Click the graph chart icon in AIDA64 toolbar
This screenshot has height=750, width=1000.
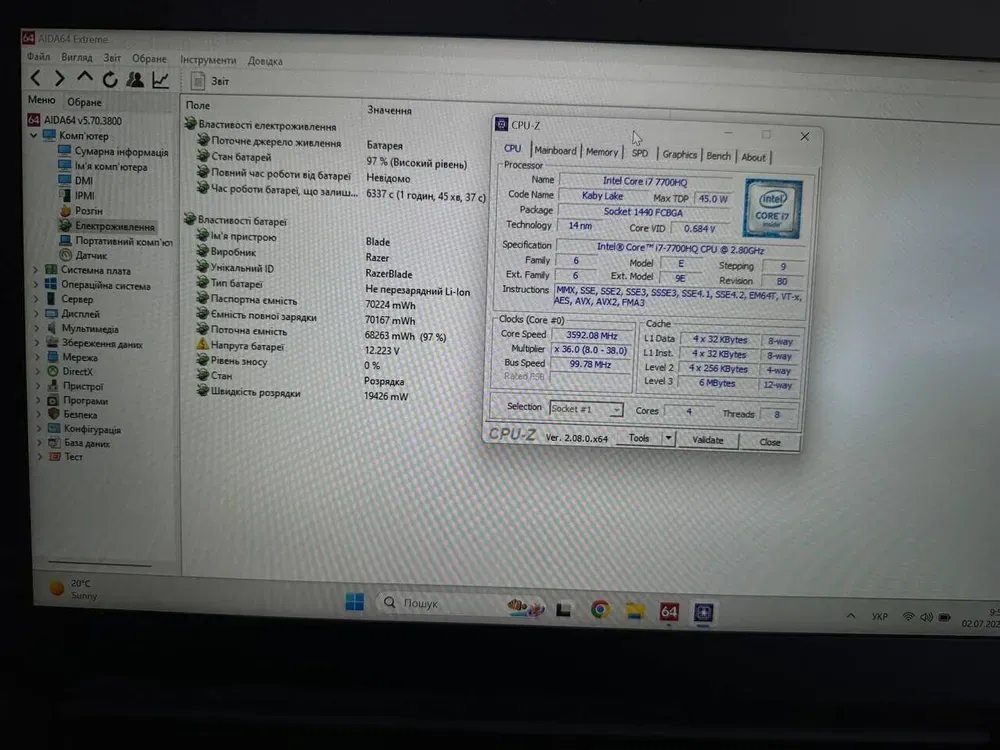160,80
